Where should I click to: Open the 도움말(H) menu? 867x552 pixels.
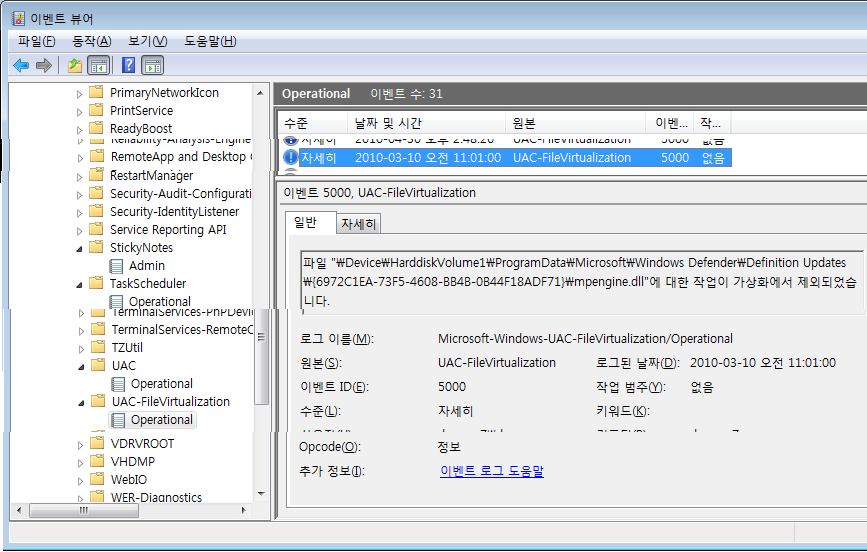(210, 41)
